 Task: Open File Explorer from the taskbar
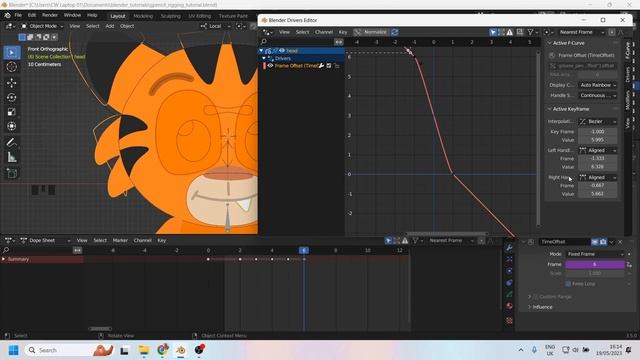point(144,350)
